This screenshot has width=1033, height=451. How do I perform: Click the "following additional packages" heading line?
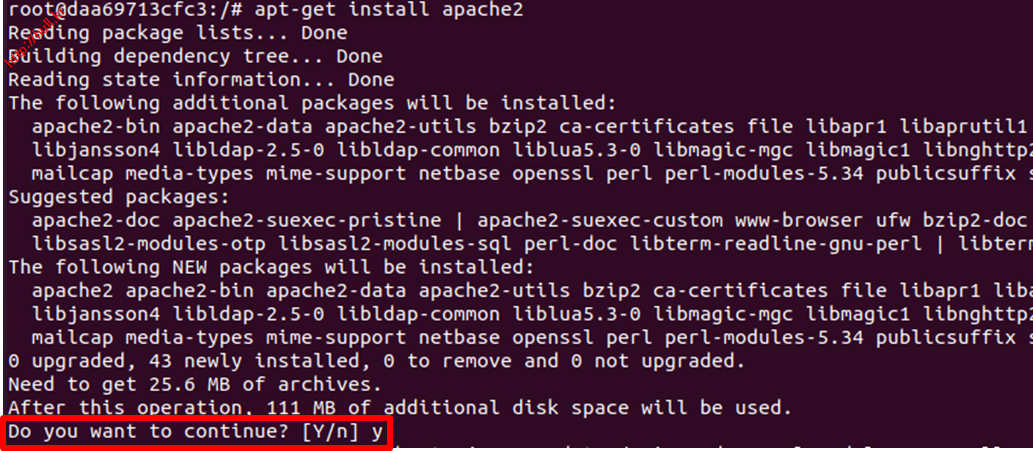point(312,103)
